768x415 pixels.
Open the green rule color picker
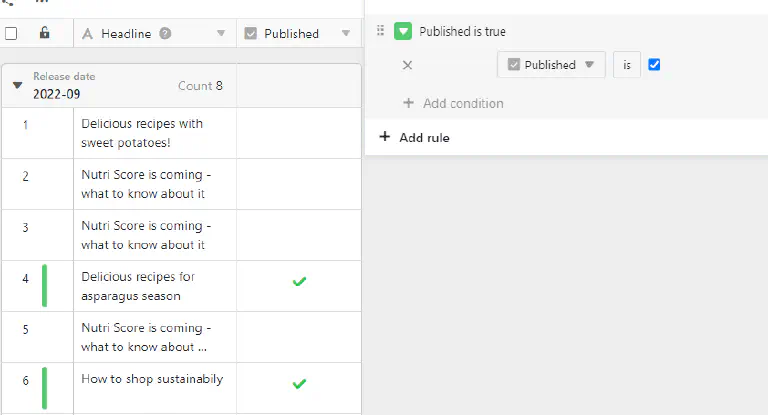click(x=403, y=31)
